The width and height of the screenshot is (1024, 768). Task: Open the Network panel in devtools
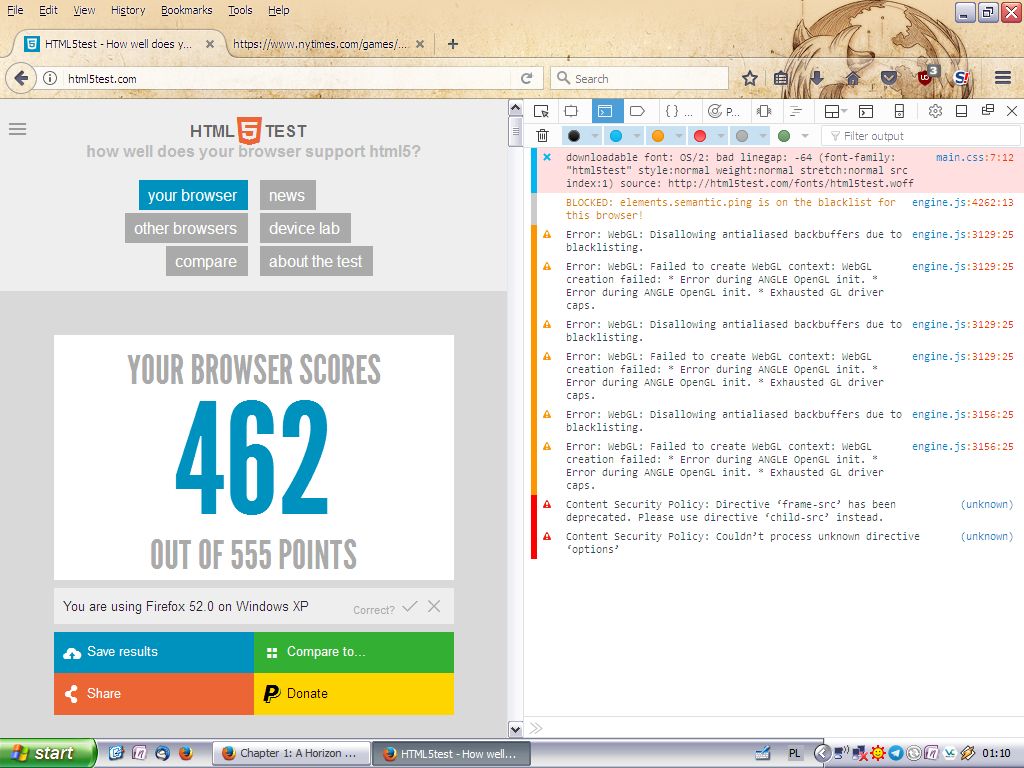click(x=796, y=112)
